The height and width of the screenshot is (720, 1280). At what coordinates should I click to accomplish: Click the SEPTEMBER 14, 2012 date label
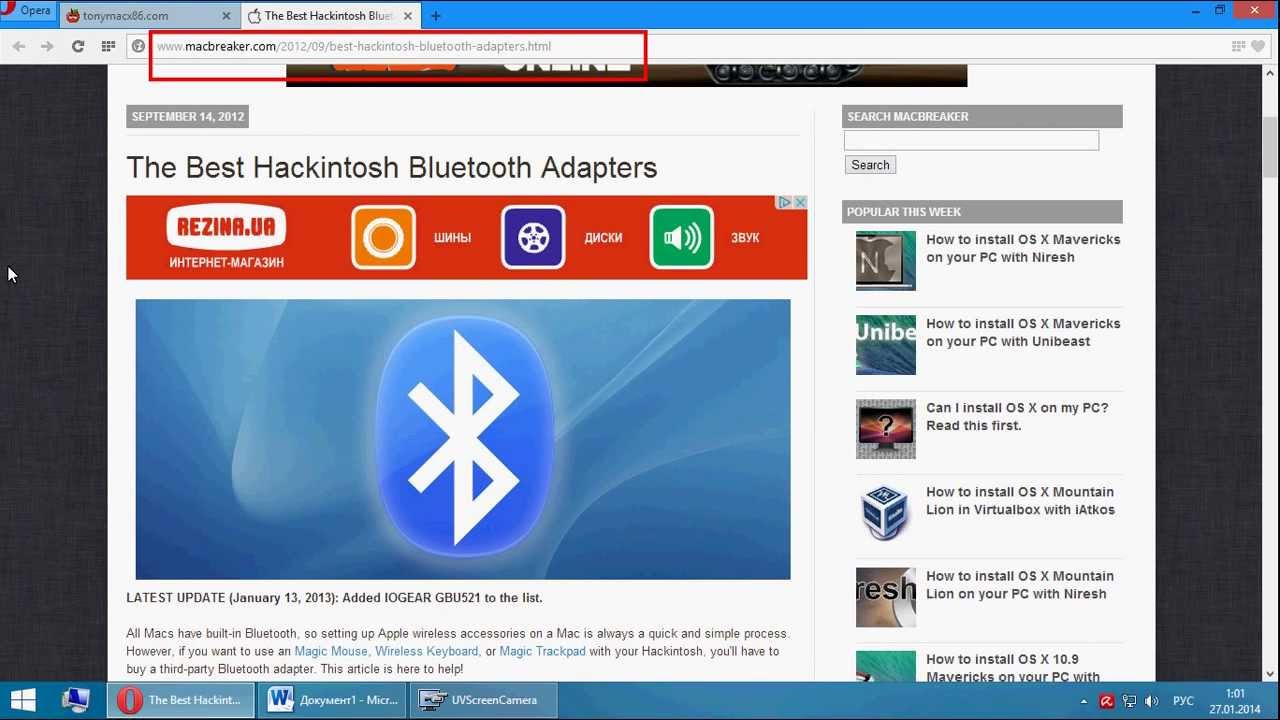(188, 116)
